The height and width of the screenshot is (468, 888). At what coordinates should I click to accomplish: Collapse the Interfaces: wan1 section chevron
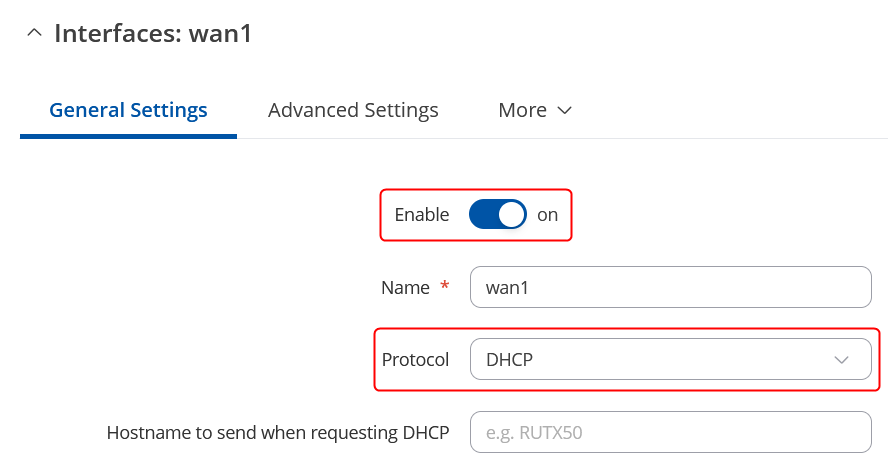pyautogui.click(x=34, y=33)
